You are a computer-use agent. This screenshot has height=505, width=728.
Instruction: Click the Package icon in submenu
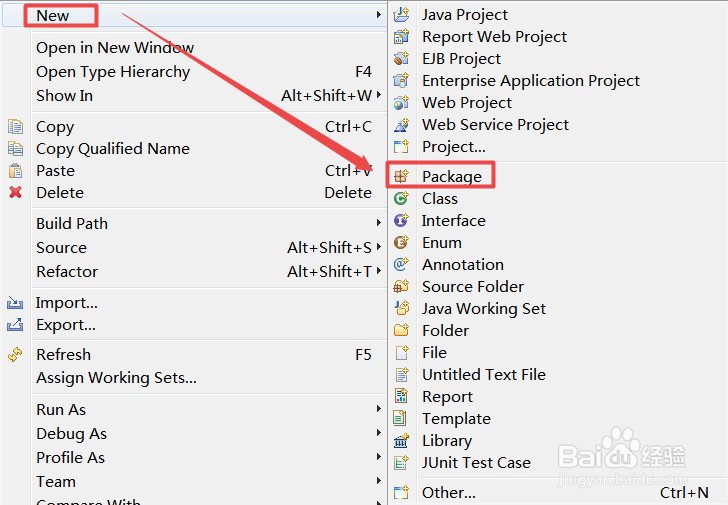tap(402, 177)
